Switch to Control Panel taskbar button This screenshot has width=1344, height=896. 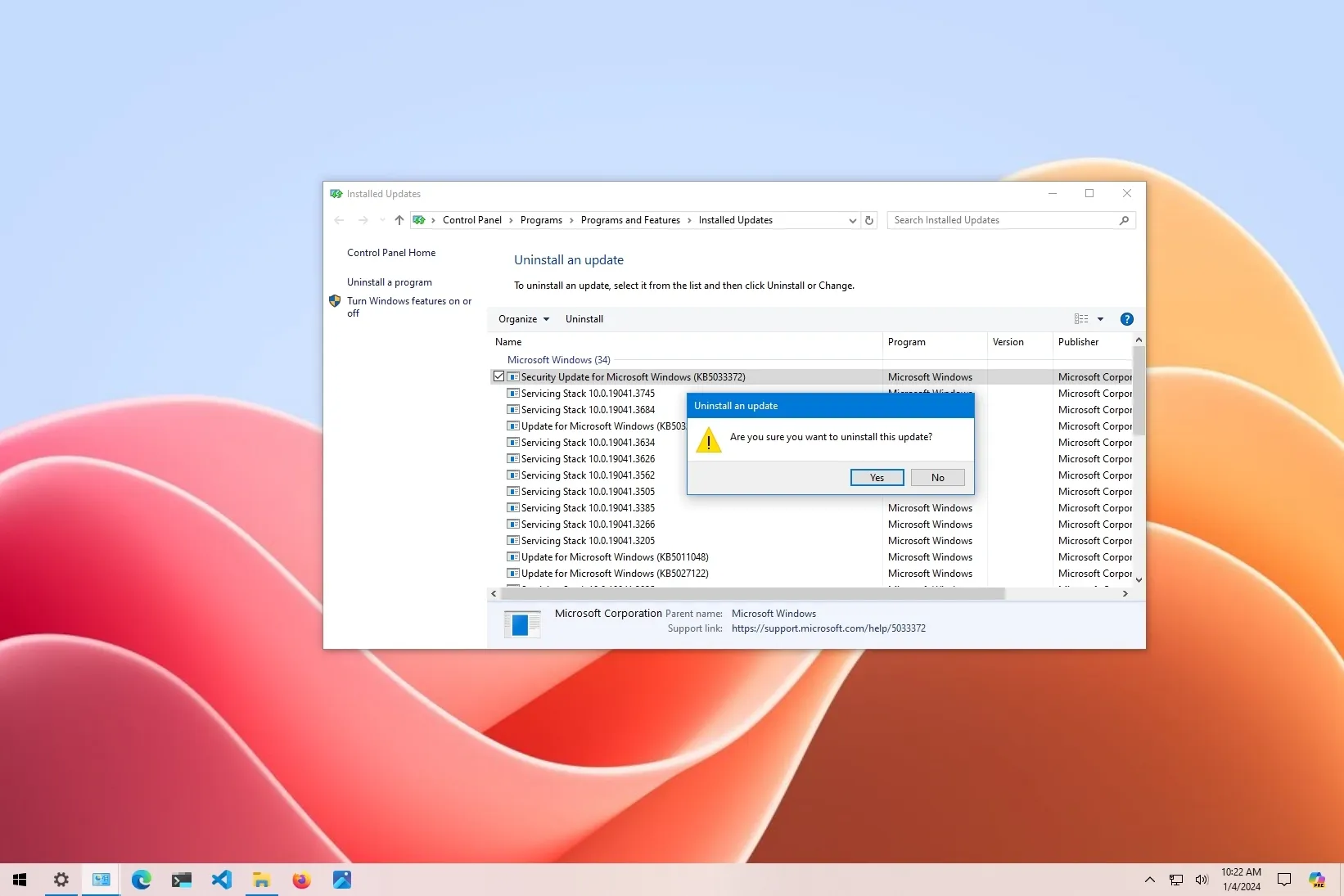101,880
